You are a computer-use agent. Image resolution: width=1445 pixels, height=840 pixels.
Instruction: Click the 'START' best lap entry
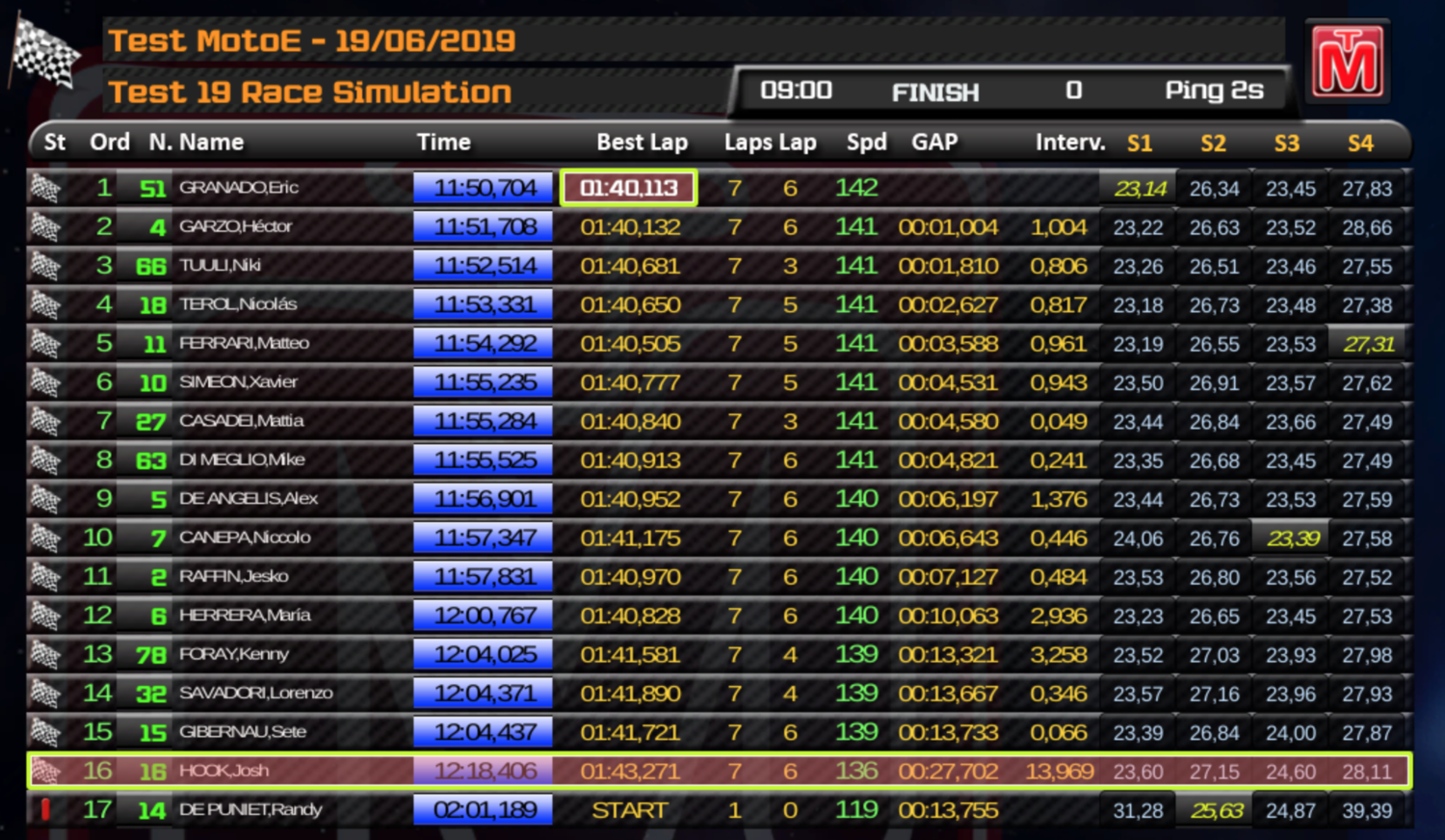[629, 810]
